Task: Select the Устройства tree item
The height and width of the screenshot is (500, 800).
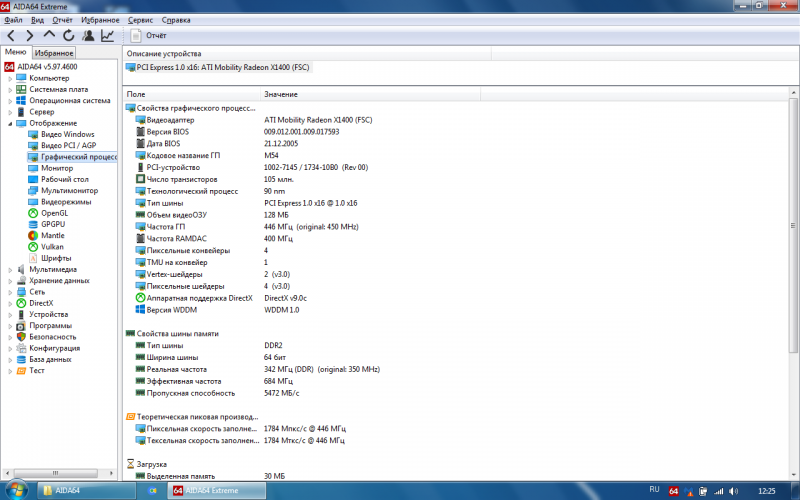Action: (x=48, y=314)
